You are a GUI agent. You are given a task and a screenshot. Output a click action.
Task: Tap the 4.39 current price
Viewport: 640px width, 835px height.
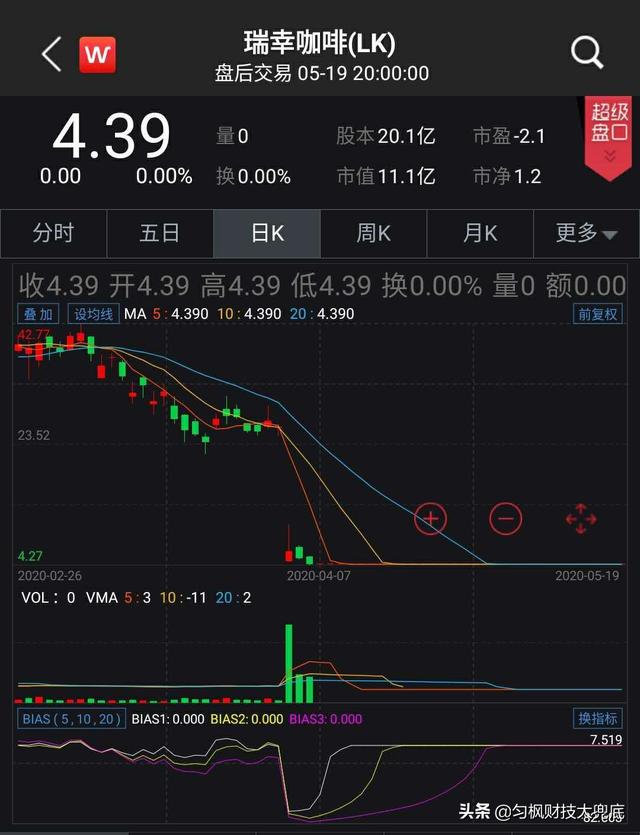point(112,136)
